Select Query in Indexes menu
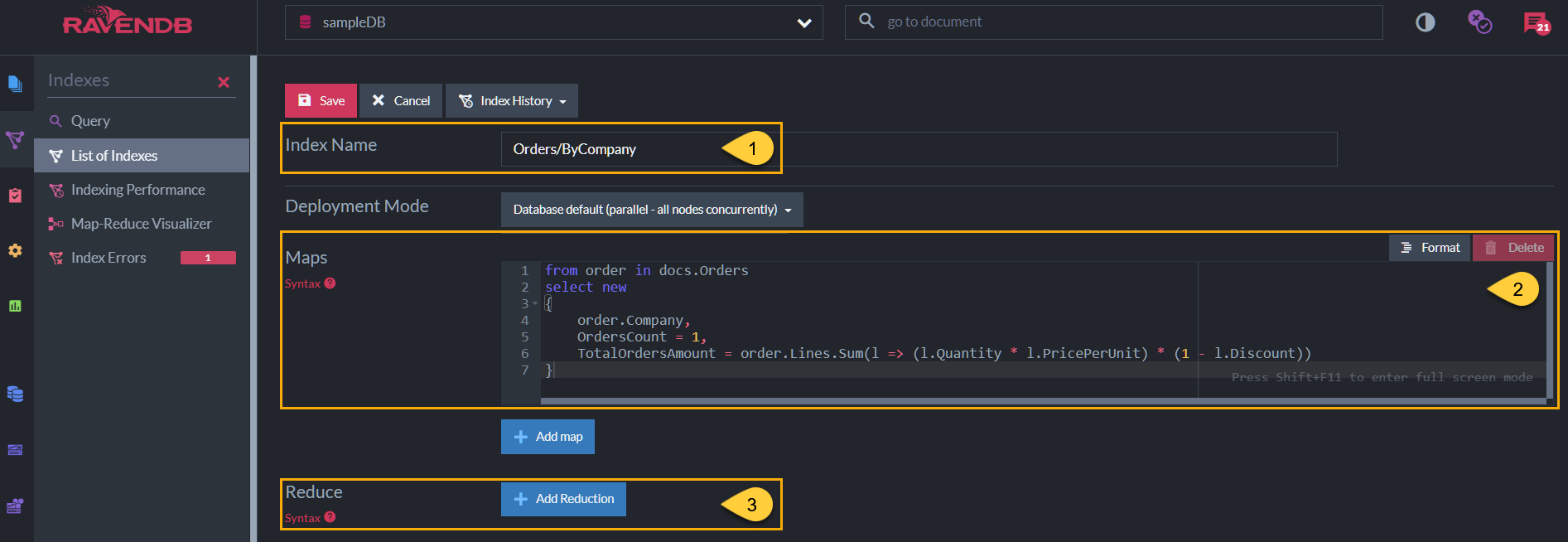 (x=90, y=121)
